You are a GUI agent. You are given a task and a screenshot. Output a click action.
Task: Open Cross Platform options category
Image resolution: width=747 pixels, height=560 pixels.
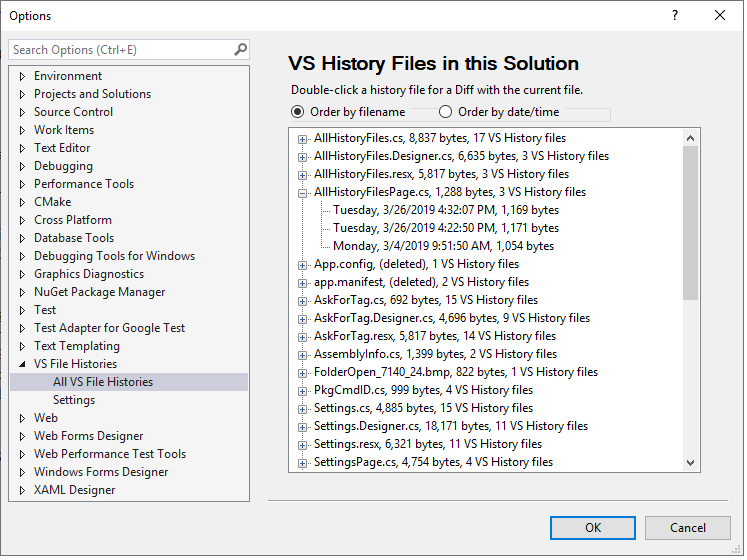tap(72, 220)
